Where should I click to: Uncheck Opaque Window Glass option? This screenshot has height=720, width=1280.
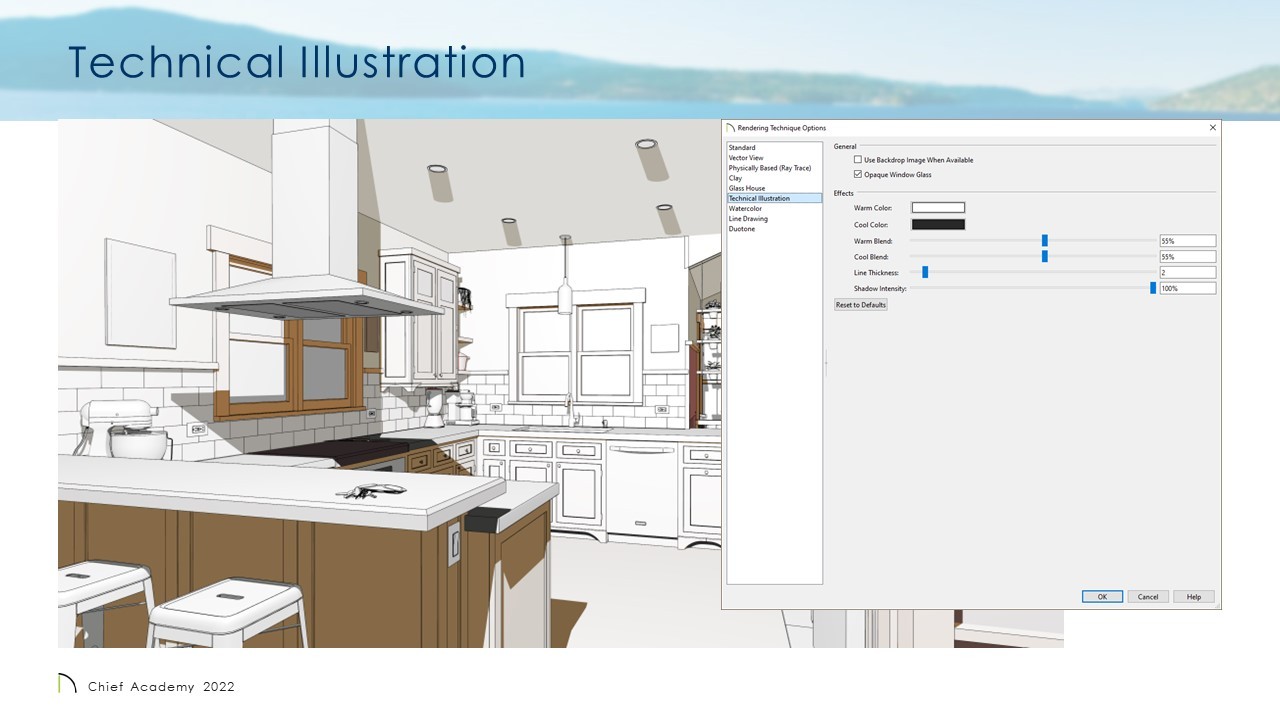858,175
